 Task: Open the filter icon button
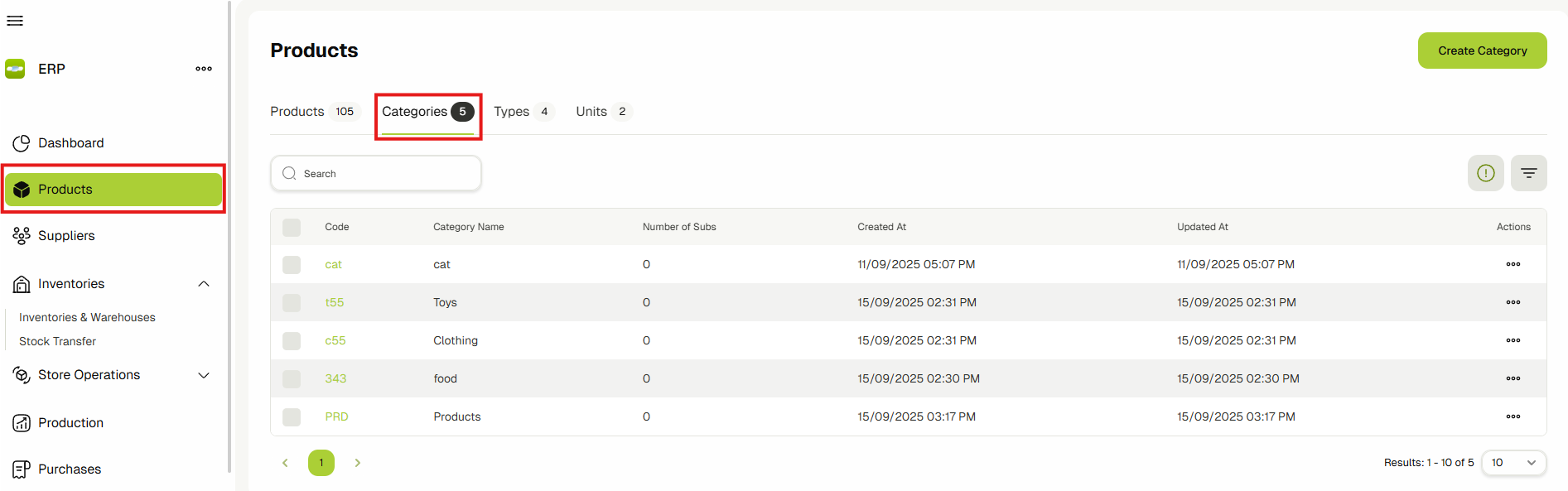click(x=1528, y=173)
